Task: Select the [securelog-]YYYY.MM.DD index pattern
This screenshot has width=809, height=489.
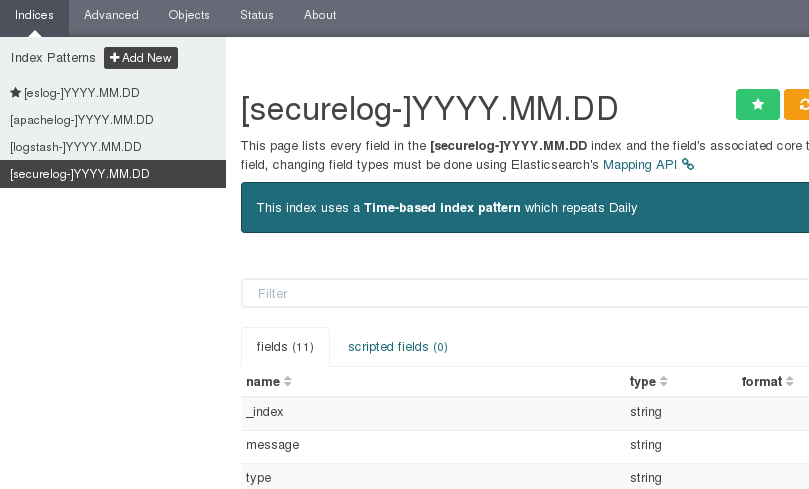Action: [x=113, y=174]
